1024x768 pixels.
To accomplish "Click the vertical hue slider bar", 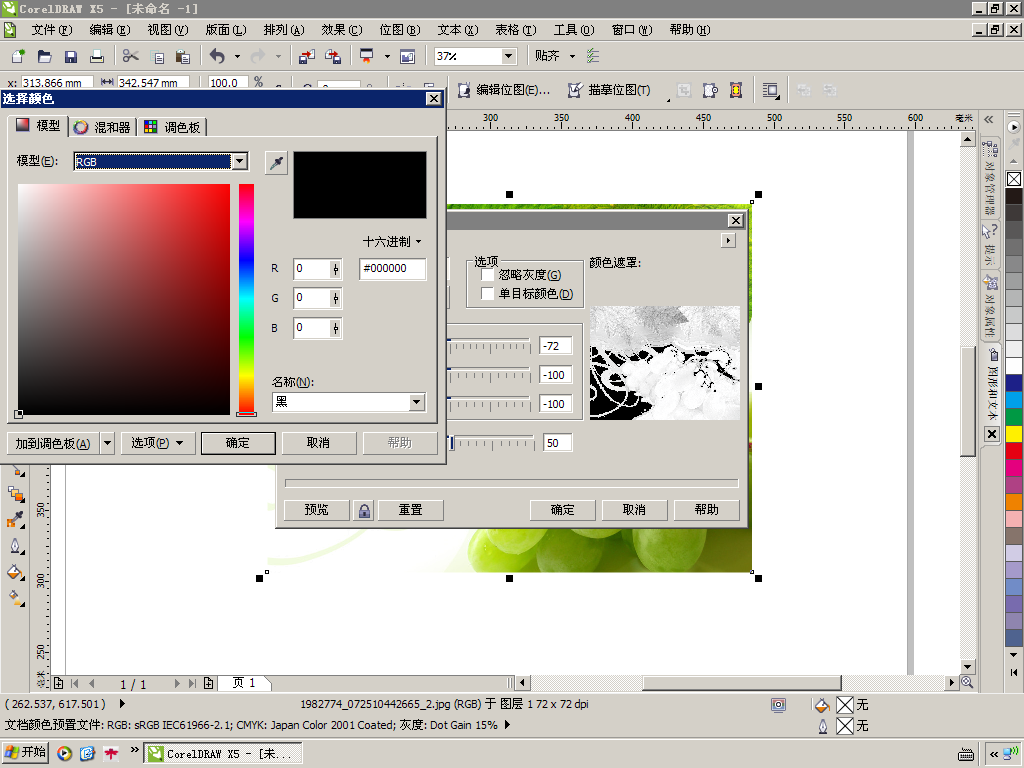I will coord(246,299).
